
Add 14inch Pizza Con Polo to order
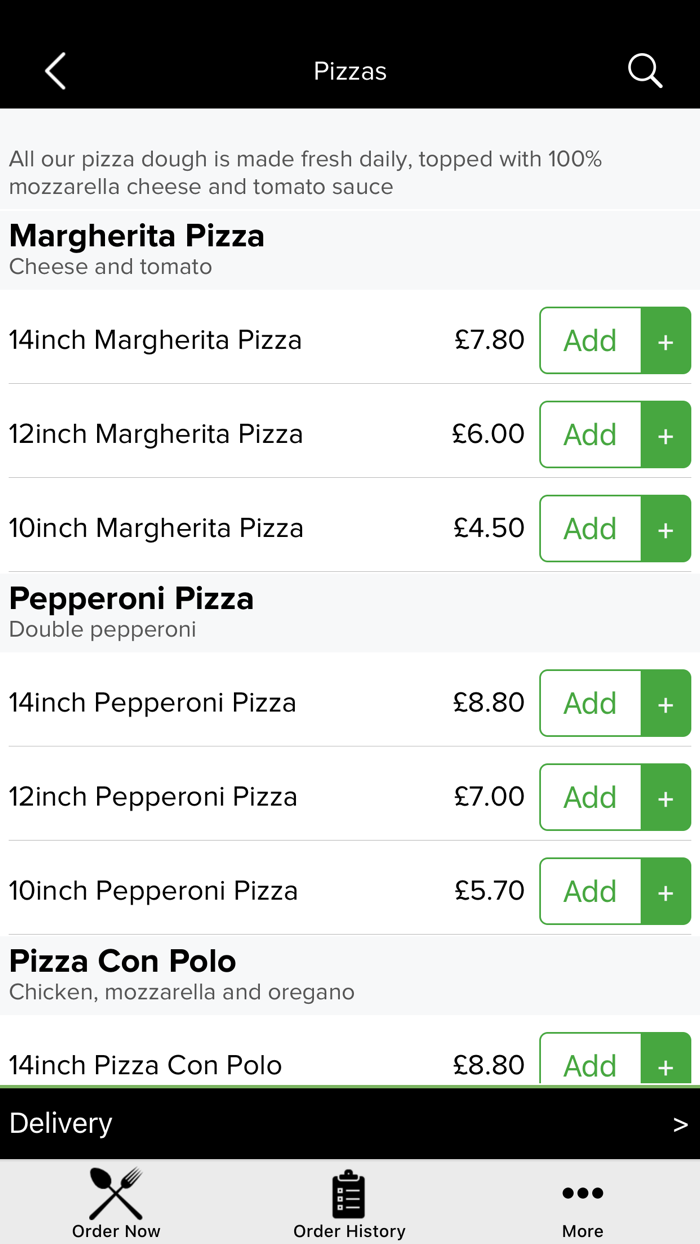click(x=590, y=1064)
